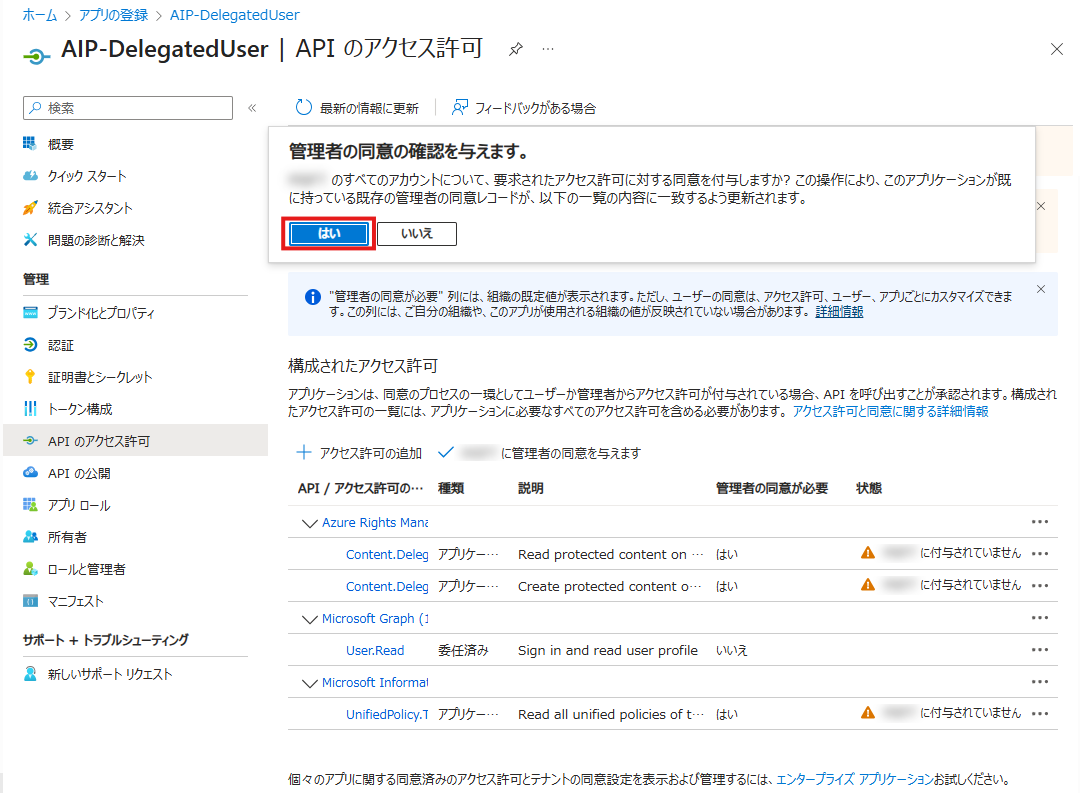
Task: Click the はい button to confirm consent
Action: coord(329,234)
